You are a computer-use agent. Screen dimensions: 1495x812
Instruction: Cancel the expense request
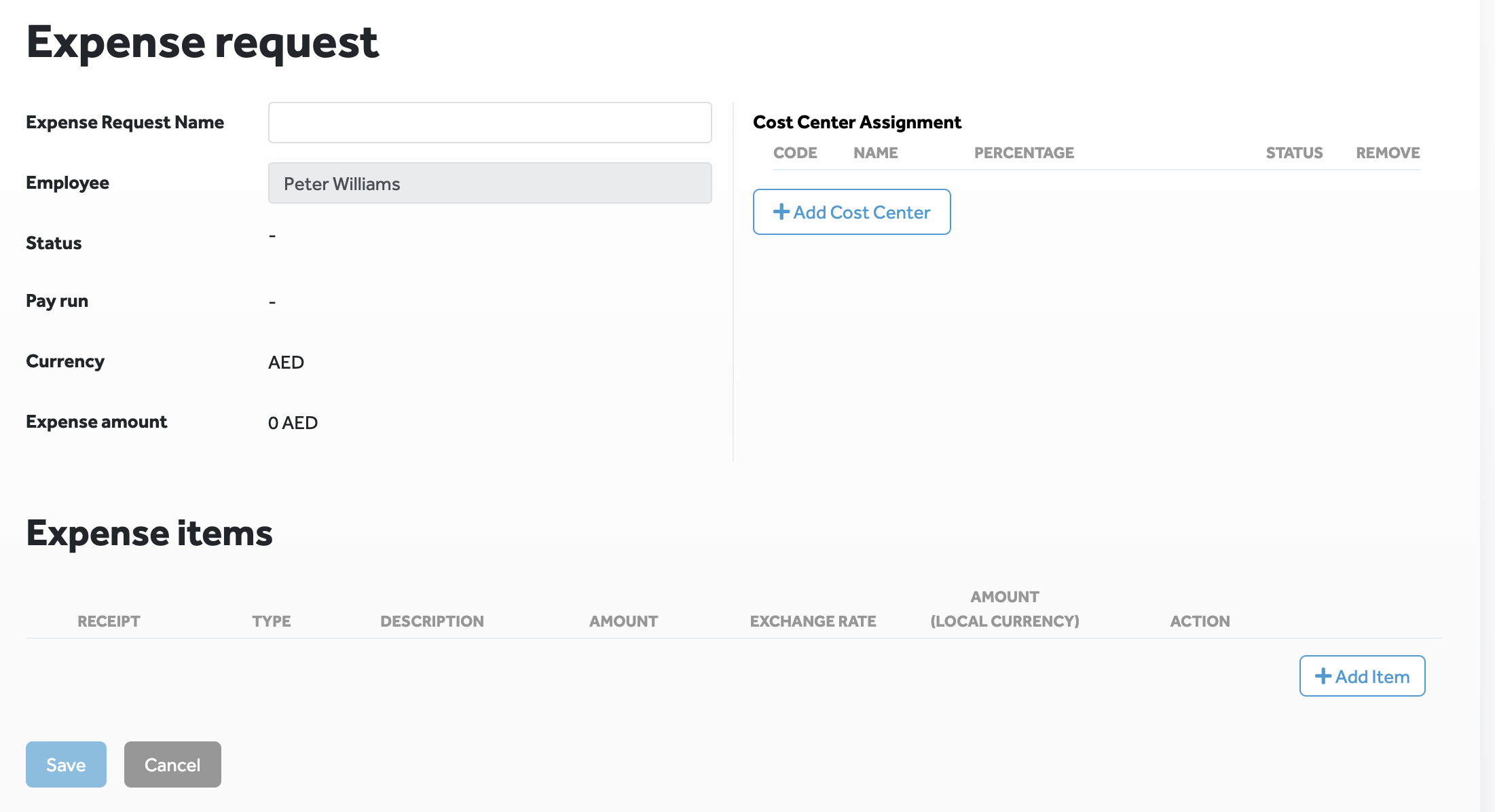[172, 764]
